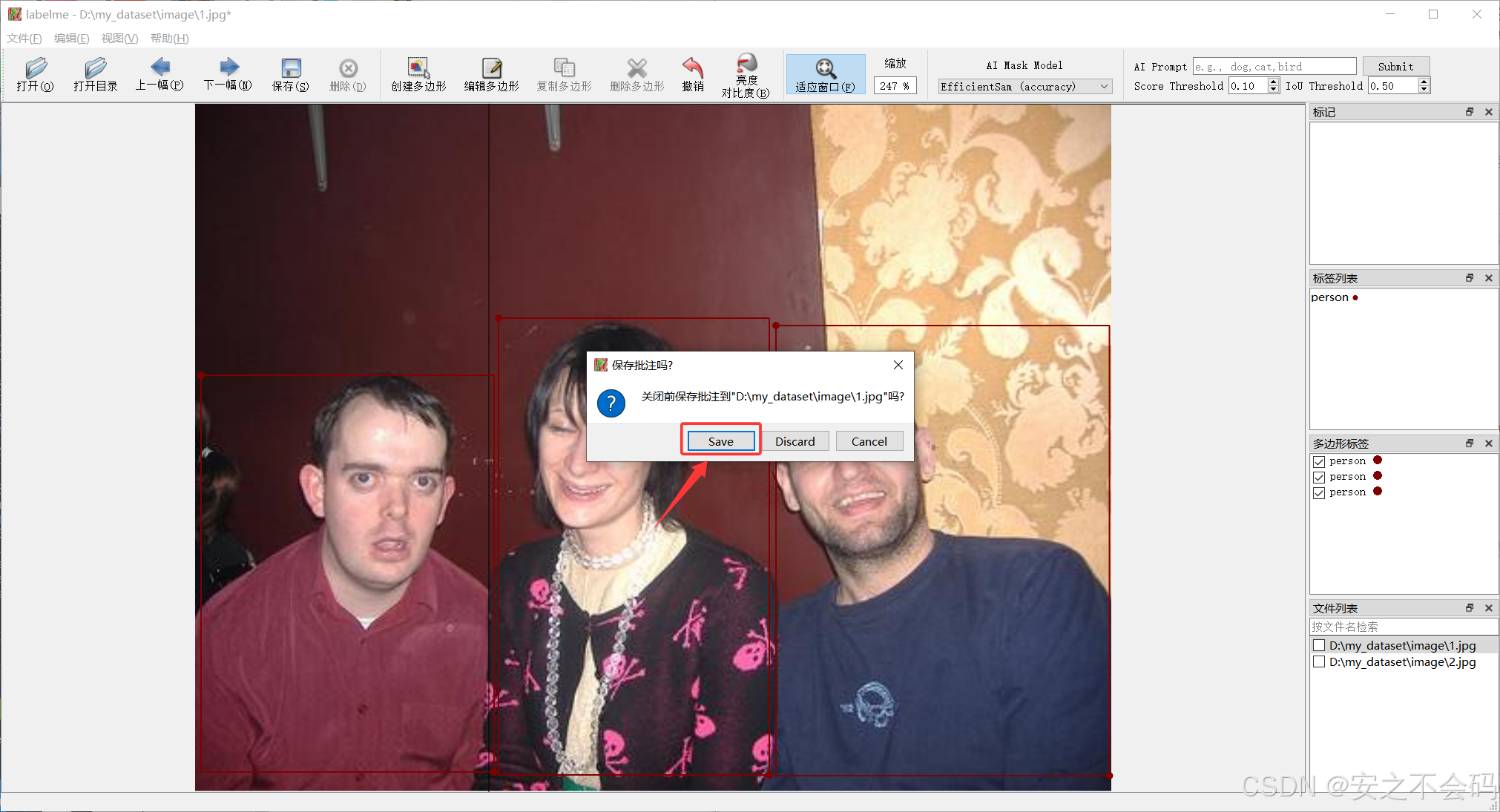1500x812 pixels.
Task: Open the 视图(V) menu
Action: tap(119, 38)
